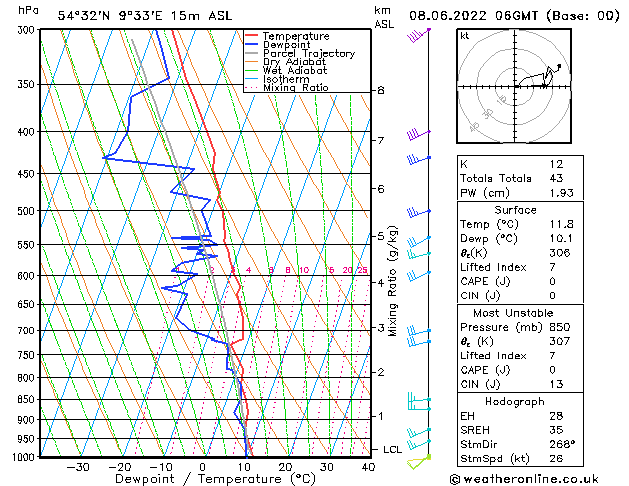Image resolution: width=629 pixels, height=486 pixels.
Task: Click the K index value '12'
Action: tap(556, 164)
